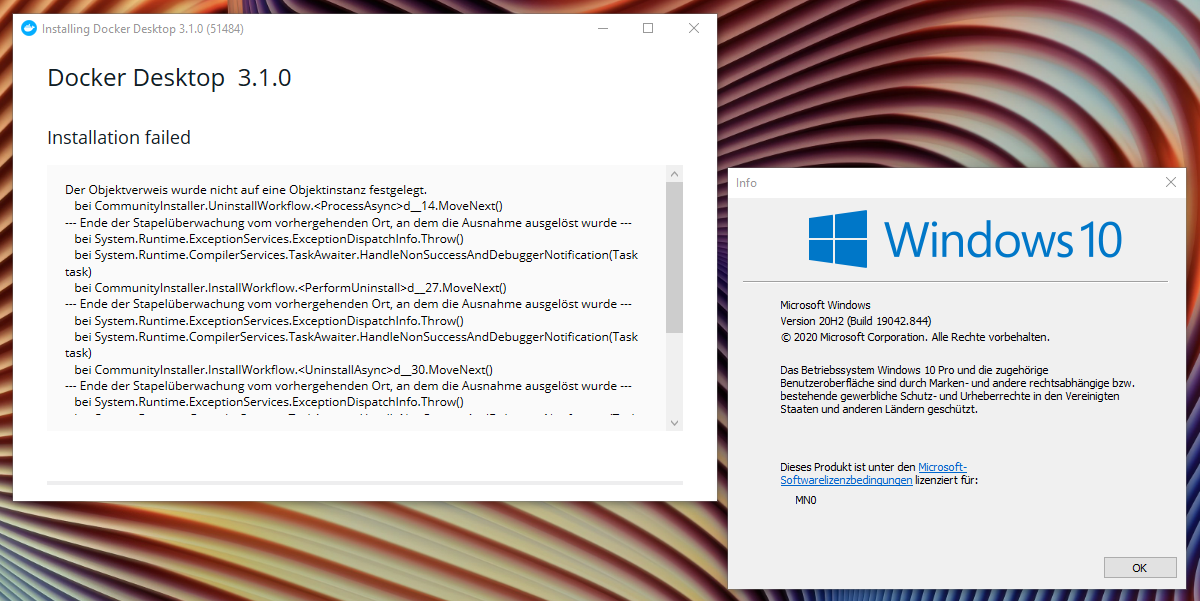Viewport: 1200px width, 601px height.
Task: Click the UninstallWorkflow ProcessAsync stack trace line
Action: [289, 205]
